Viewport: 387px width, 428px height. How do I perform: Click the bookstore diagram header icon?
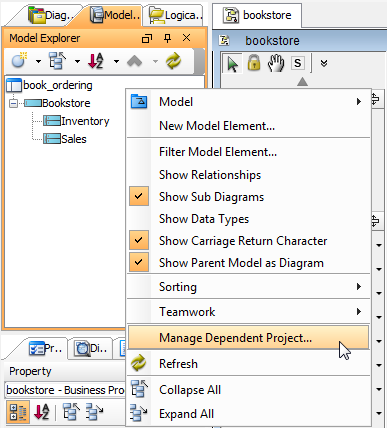224,40
